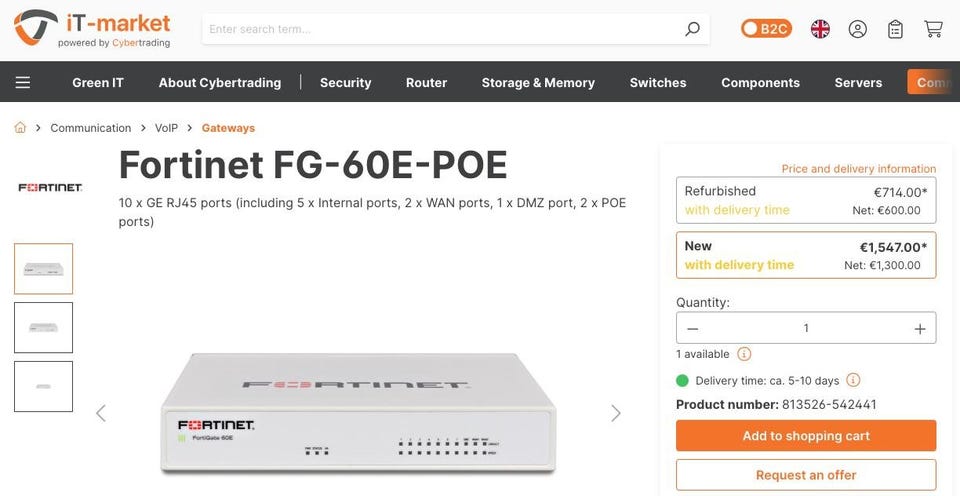Open the language selector flag icon

(820, 29)
